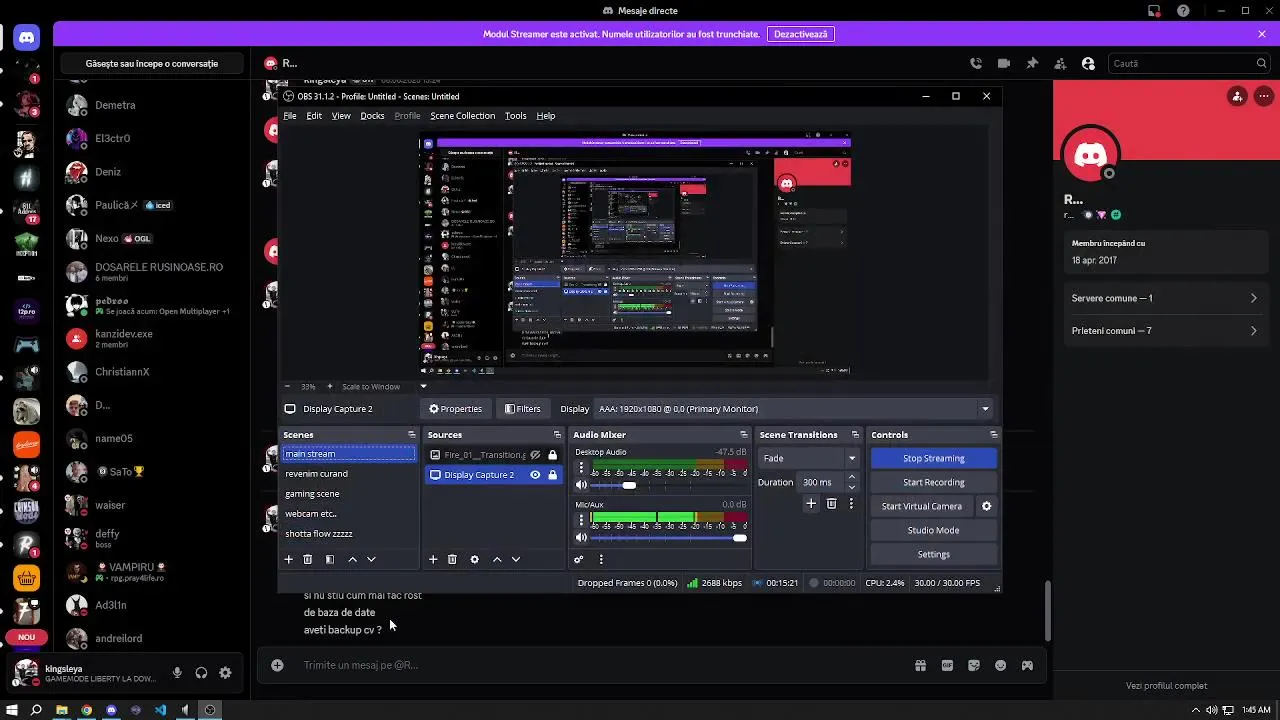Increase transition duration stepper

(x=852, y=477)
